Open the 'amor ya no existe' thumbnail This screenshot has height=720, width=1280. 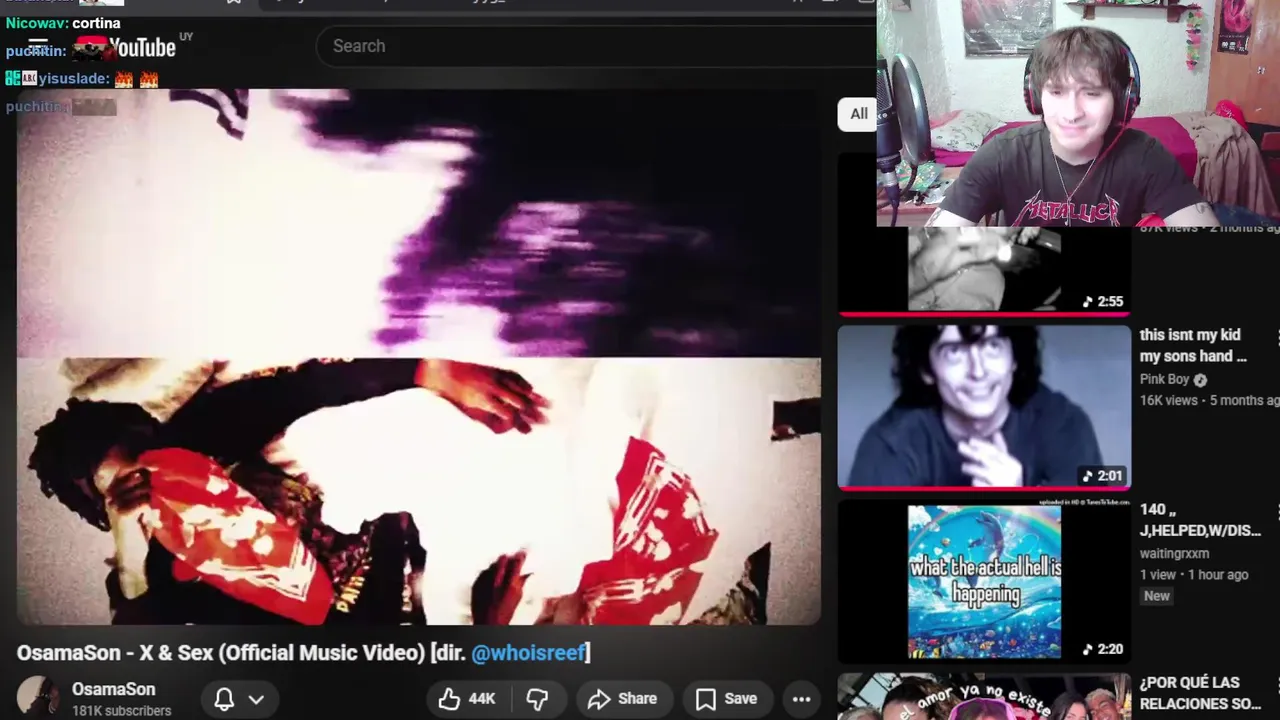984,697
